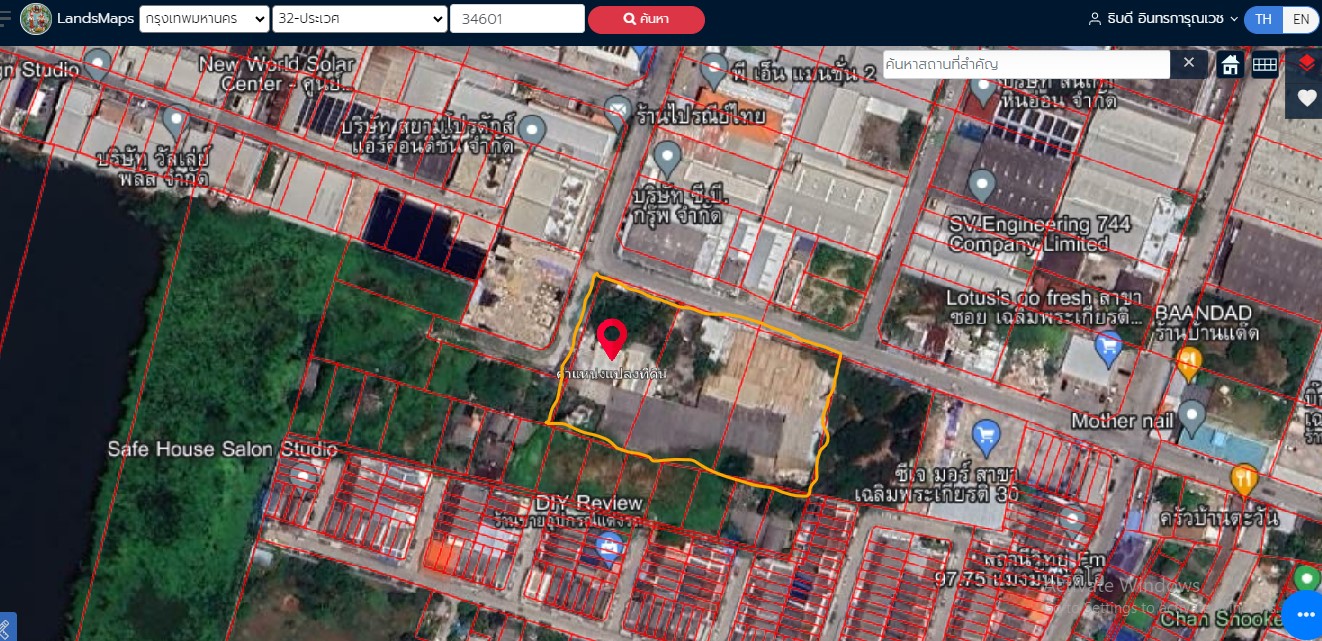This screenshot has width=1322, height=641.
Task: Click the Mother nail location marker
Action: point(1191,416)
